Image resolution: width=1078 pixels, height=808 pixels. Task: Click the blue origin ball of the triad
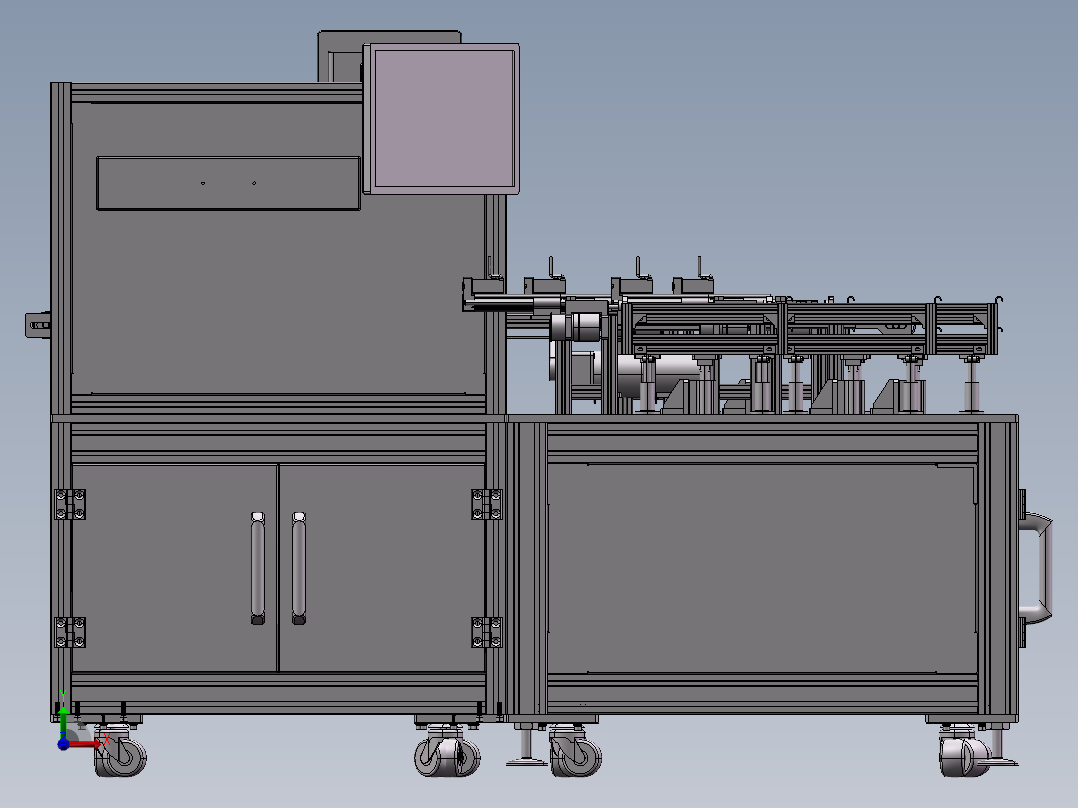[63, 744]
